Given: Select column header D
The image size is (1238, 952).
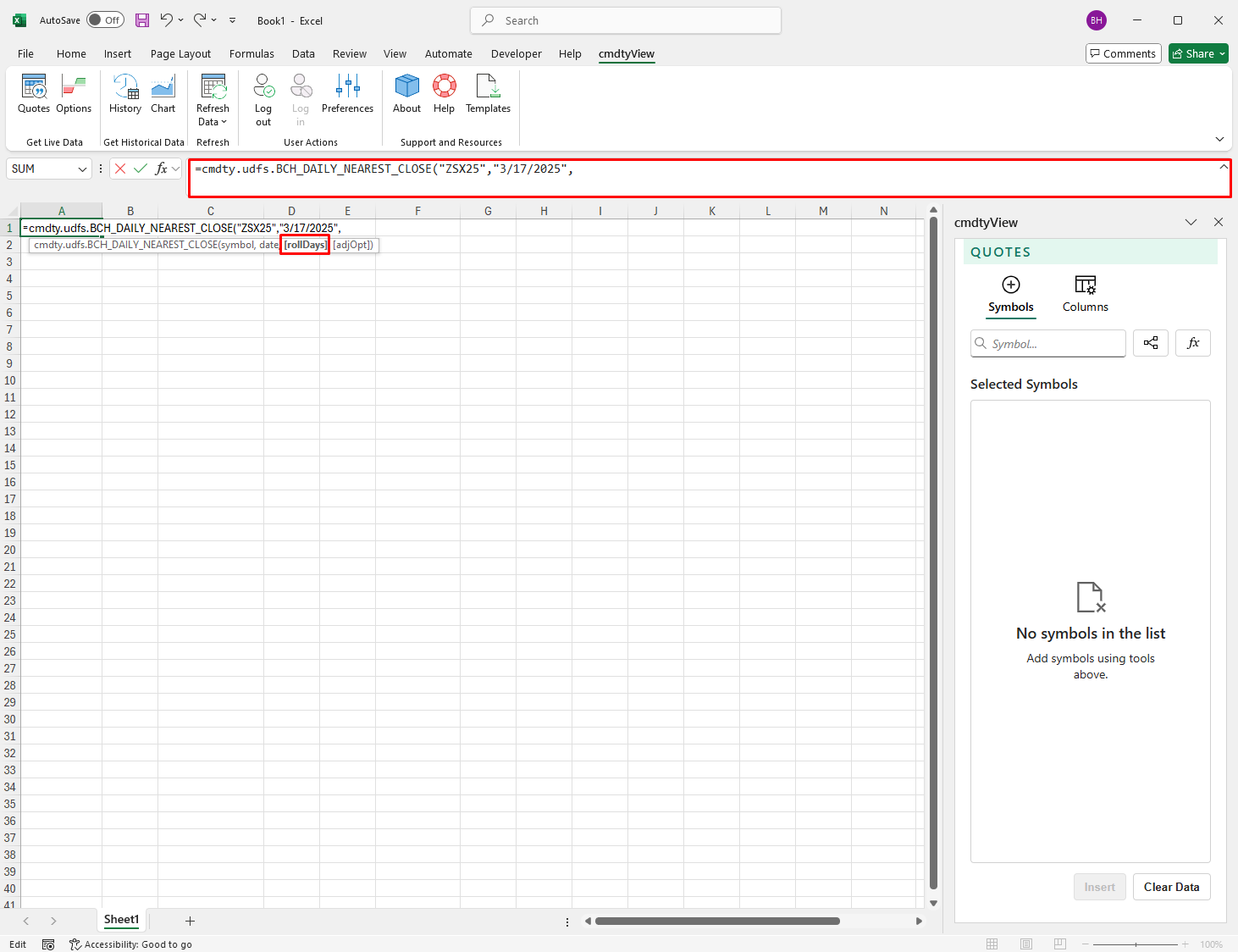Looking at the screenshot, I should tap(291, 211).
